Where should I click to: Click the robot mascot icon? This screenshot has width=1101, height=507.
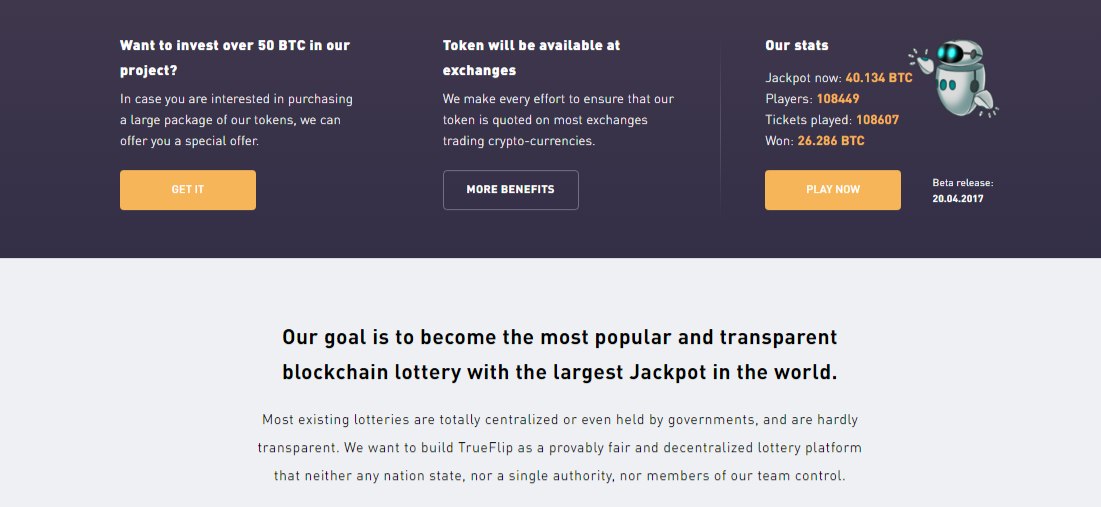(955, 79)
